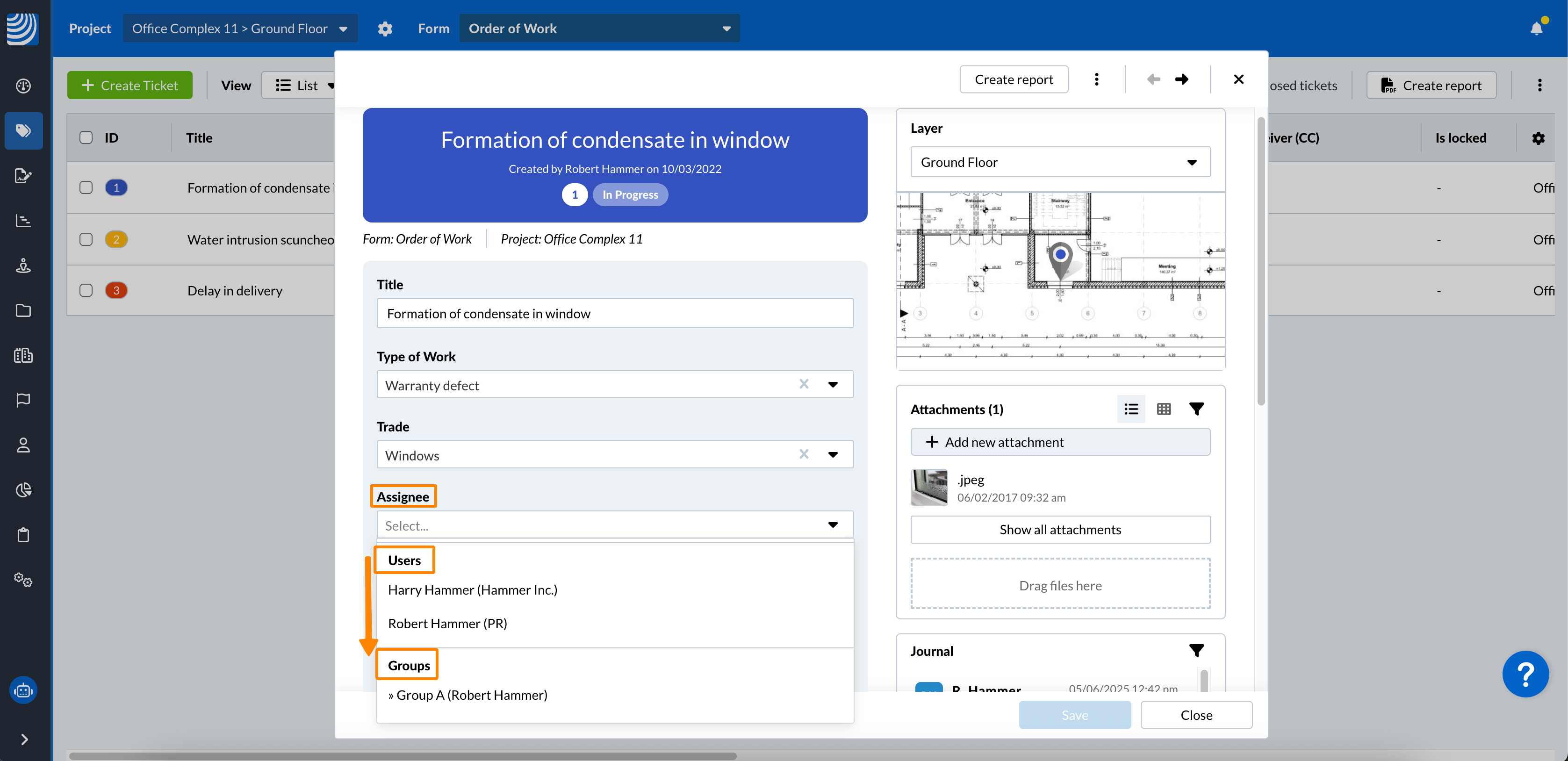This screenshot has width=1568, height=761.
Task: Check the box for ticket 1
Action: [x=86, y=187]
